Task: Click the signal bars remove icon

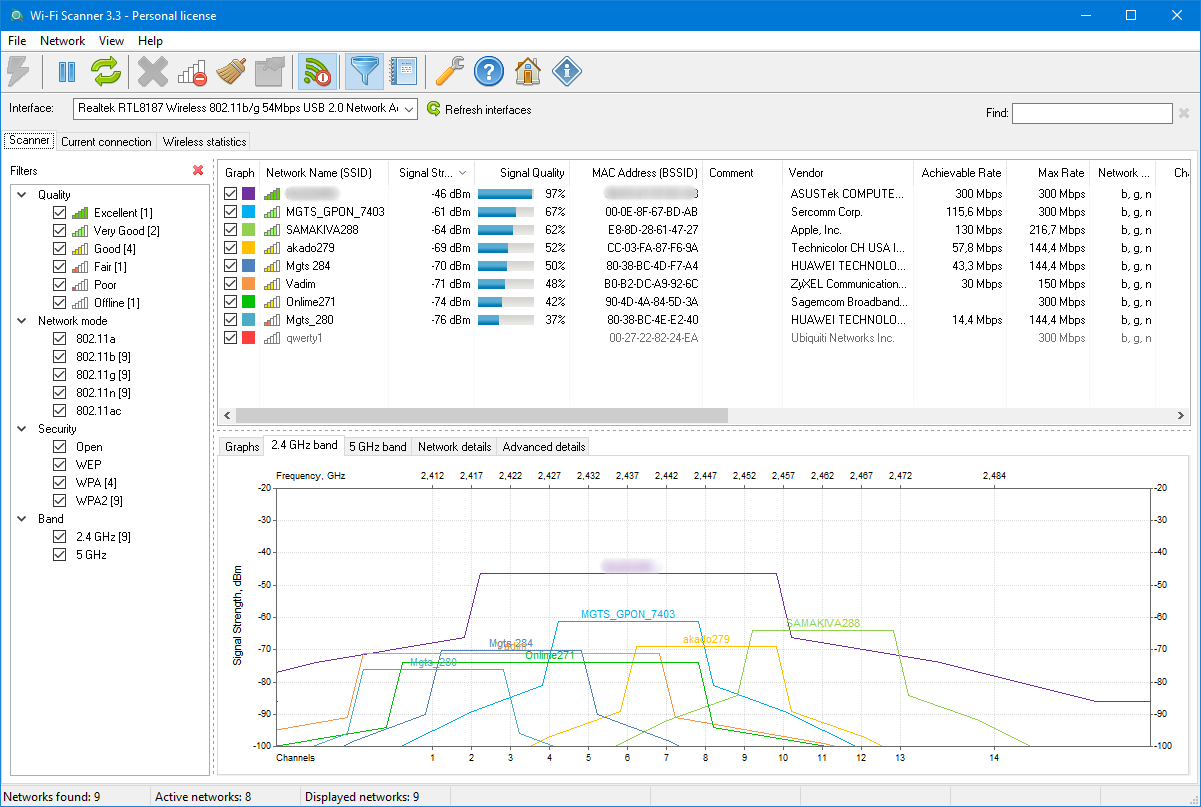Action: (x=192, y=71)
